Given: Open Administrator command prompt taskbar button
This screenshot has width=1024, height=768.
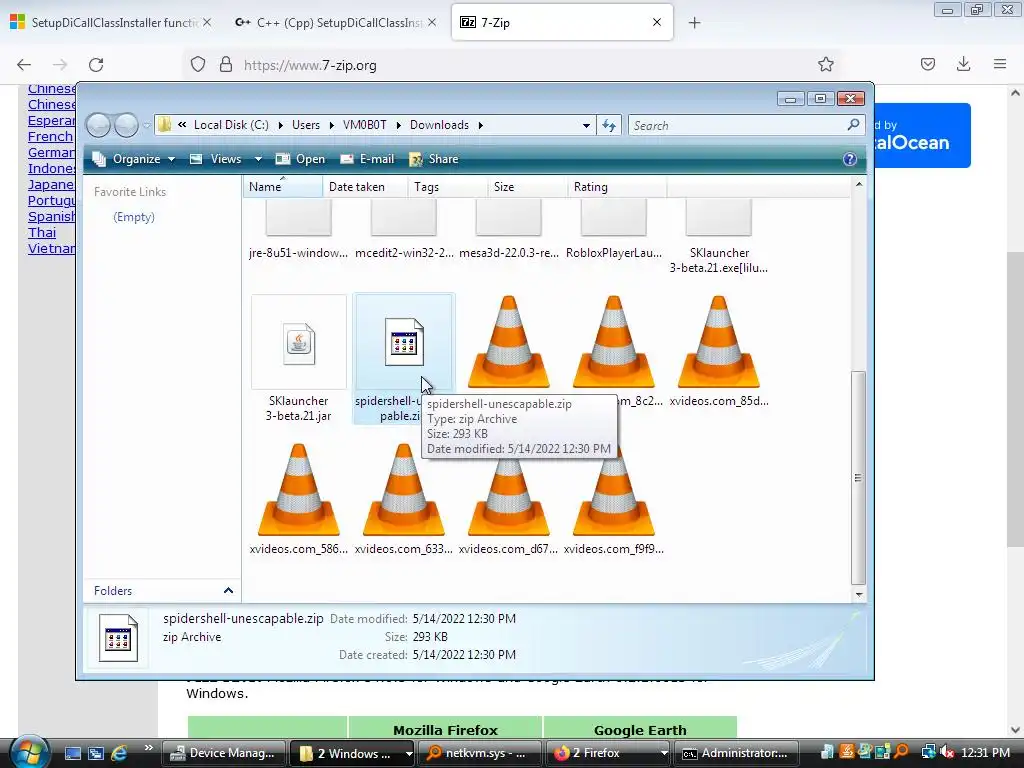Looking at the screenshot, I should (736, 753).
